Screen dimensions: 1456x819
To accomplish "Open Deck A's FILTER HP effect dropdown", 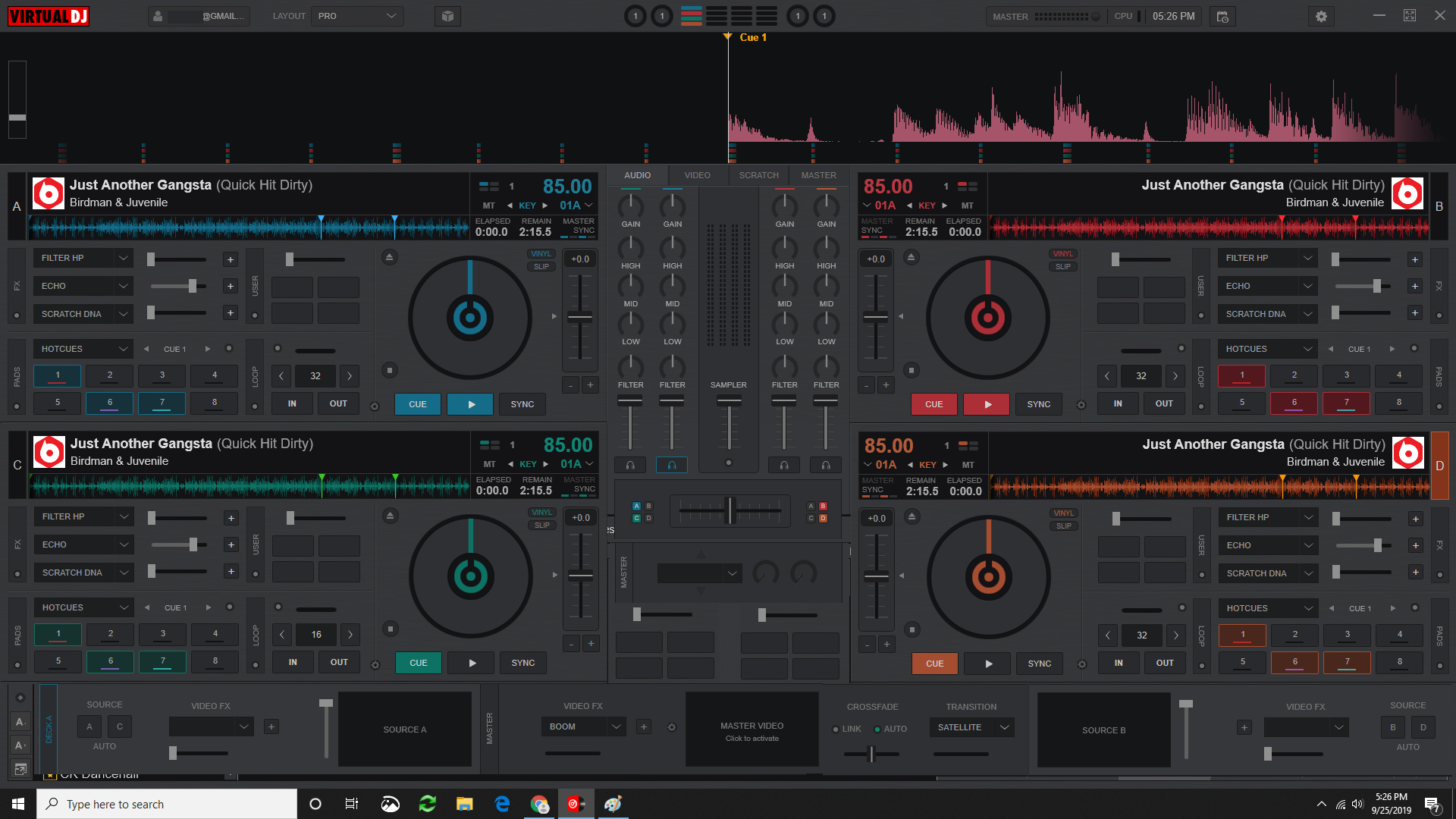I will coord(83,258).
